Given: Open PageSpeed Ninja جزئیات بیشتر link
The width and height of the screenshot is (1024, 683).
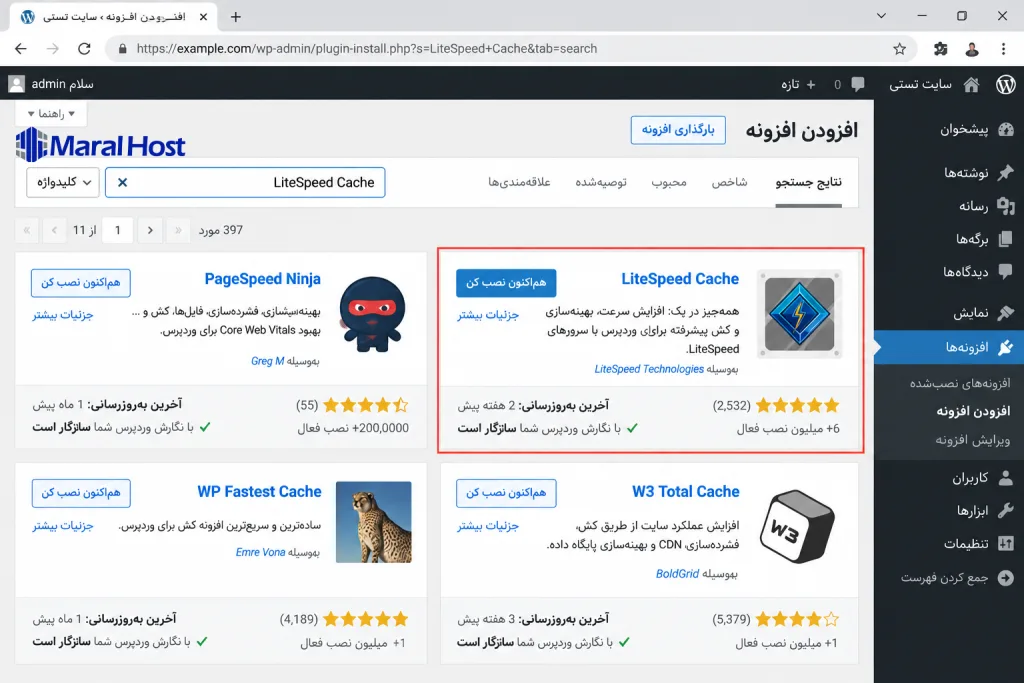Looking at the screenshot, I should click(63, 315).
